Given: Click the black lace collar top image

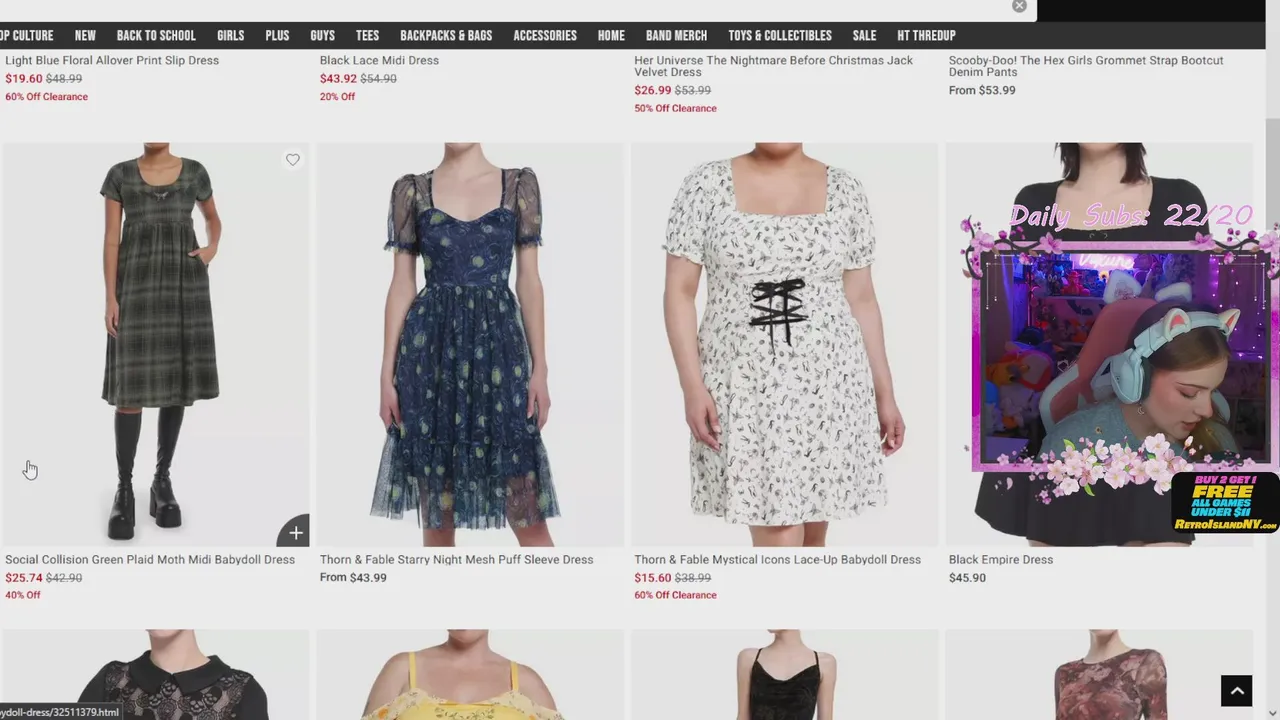Looking at the screenshot, I should tap(155, 674).
